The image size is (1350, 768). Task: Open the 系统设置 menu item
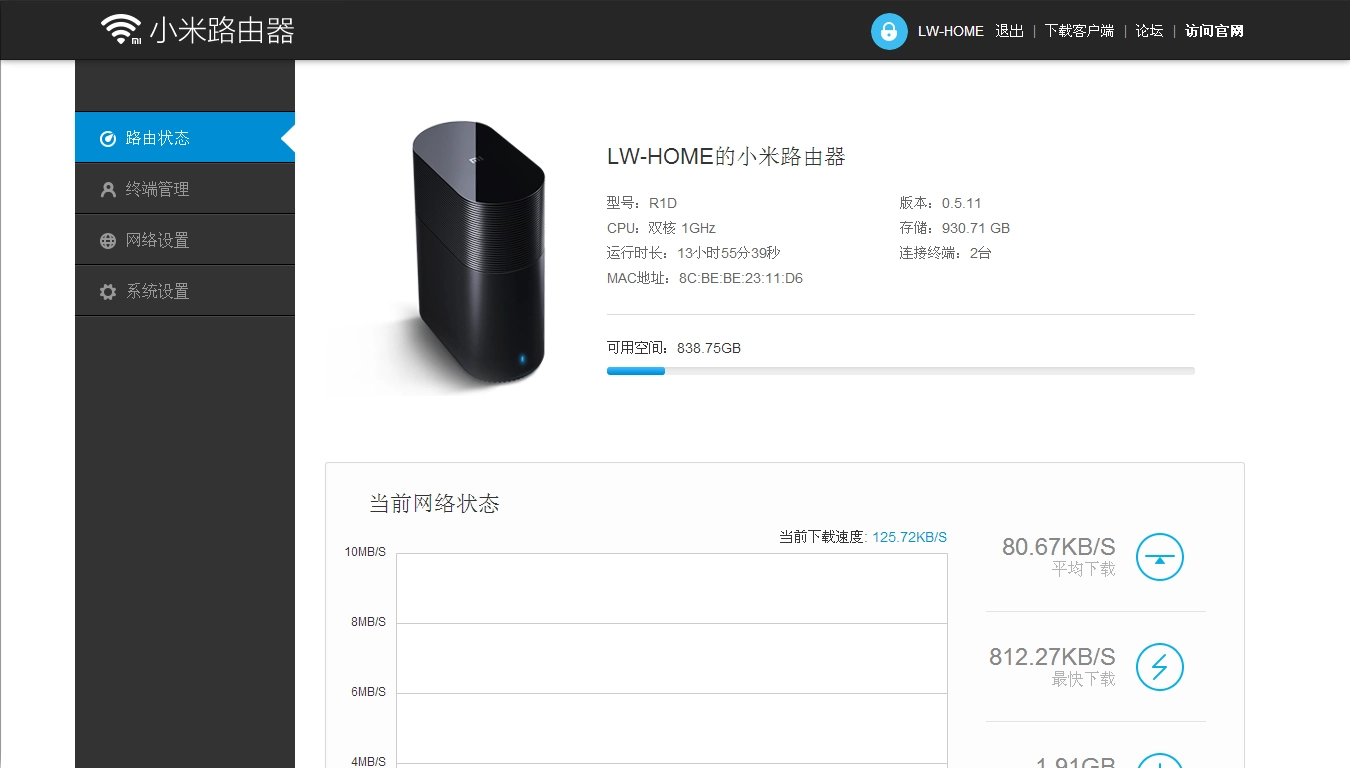(185, 290)
